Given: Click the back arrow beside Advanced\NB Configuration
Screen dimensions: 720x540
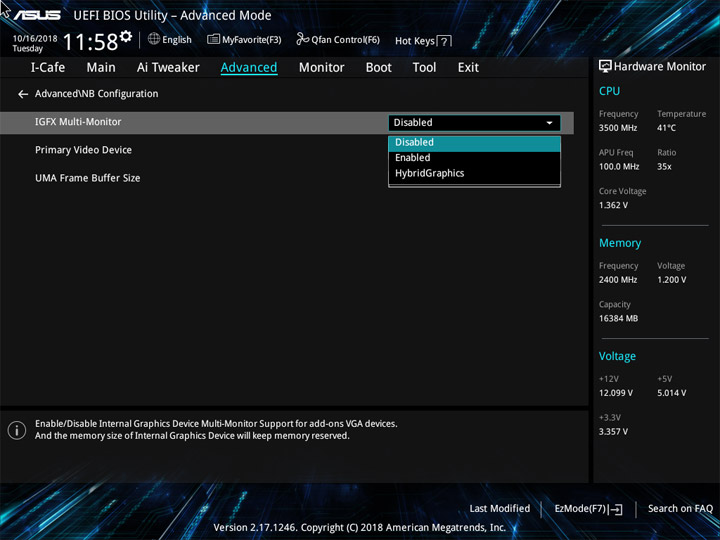Looking at the screenshot, I should (22, 94).
